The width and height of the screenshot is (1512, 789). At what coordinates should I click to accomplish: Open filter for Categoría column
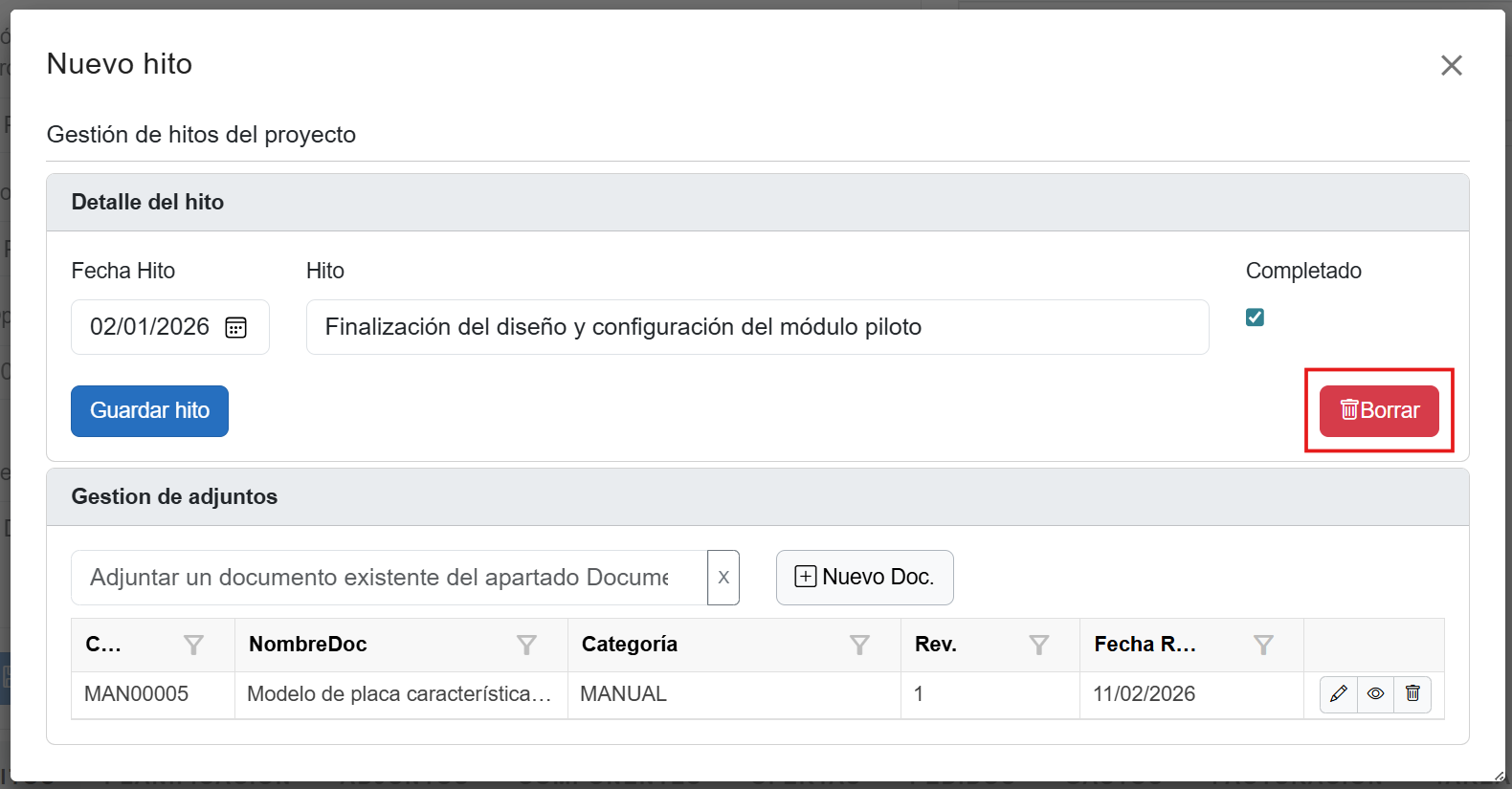[x=859, y=646]
